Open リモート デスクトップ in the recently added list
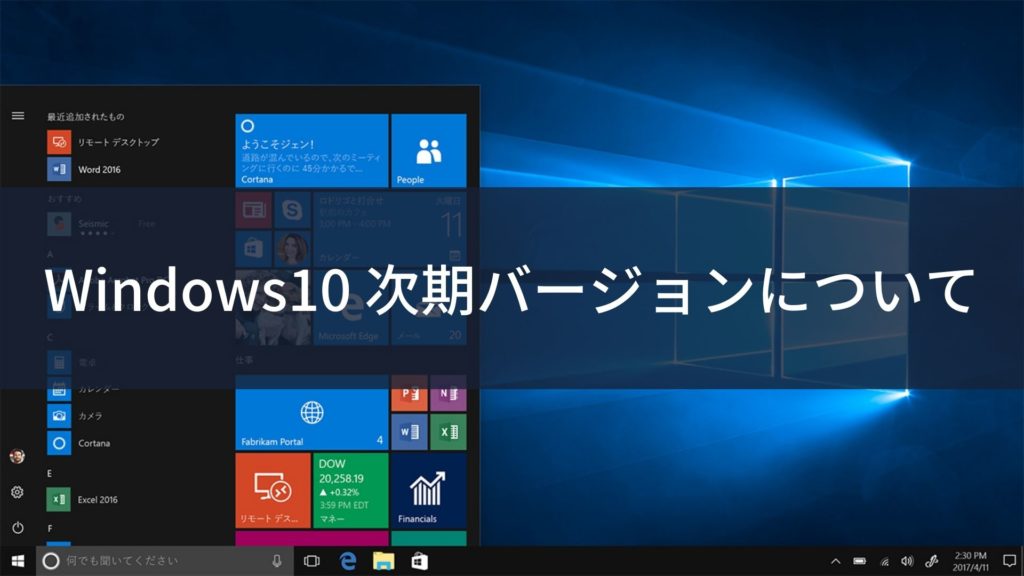 click(x=103, y=142)
